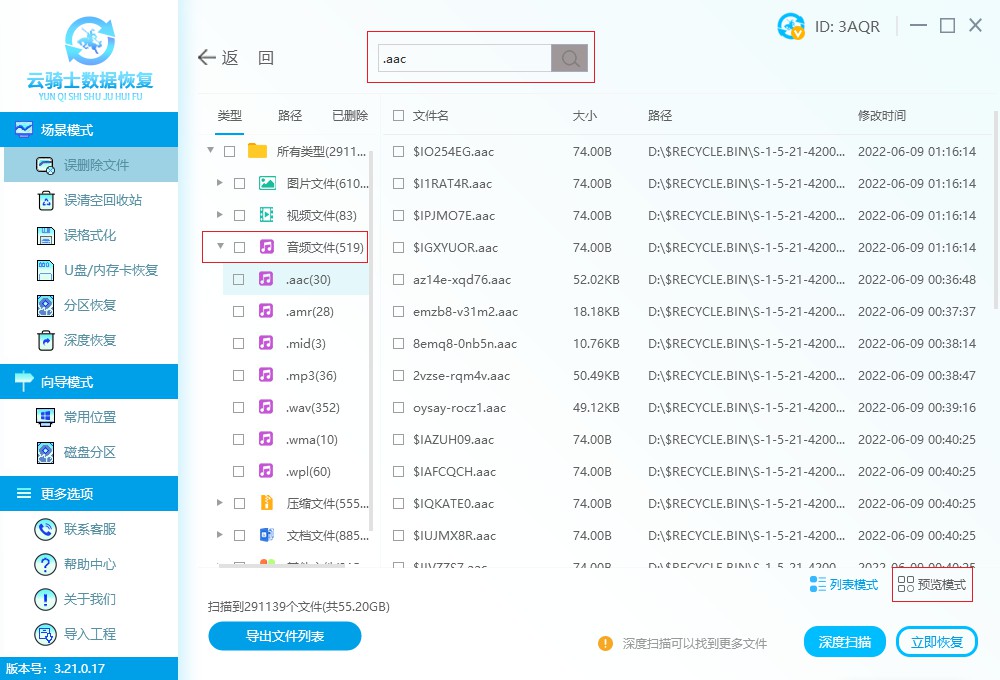Click the 导出文件列表 button
This screenshot has width=1000, height=680.
click(x=285, y=636)
